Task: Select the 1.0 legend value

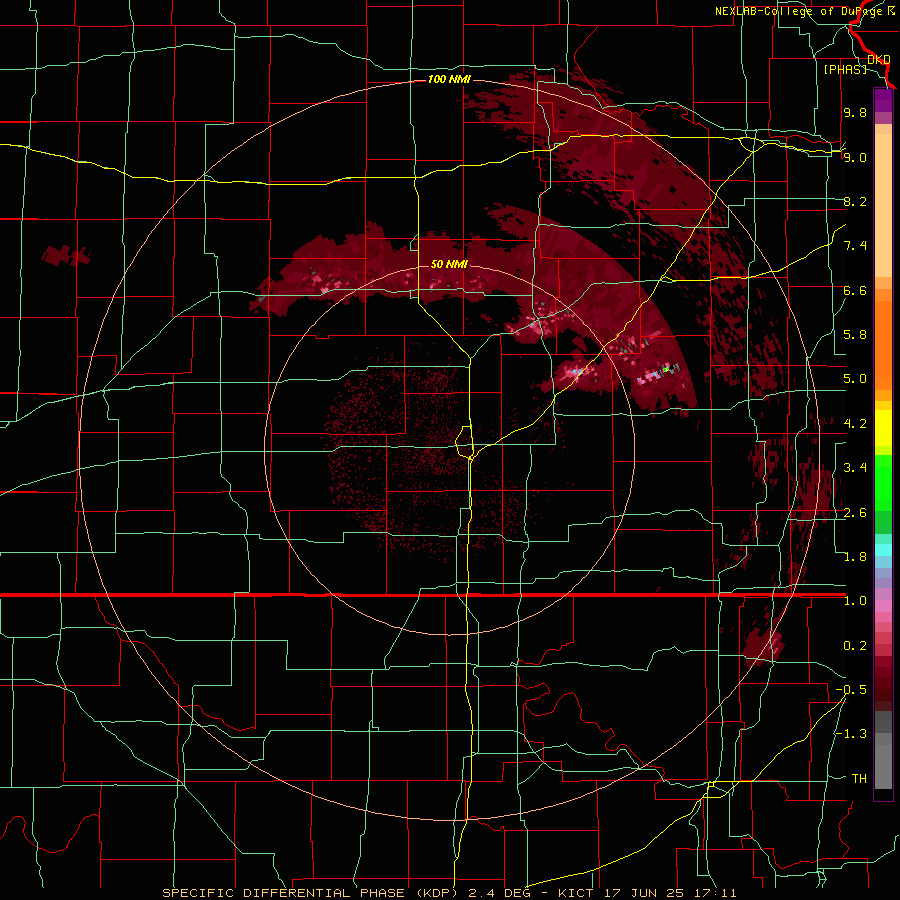Action: point(855,601)
